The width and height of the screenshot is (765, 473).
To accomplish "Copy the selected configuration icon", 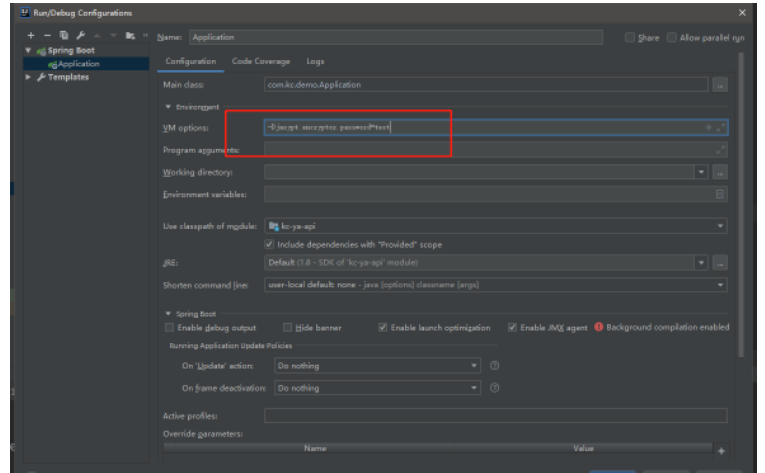I will 62,37.
